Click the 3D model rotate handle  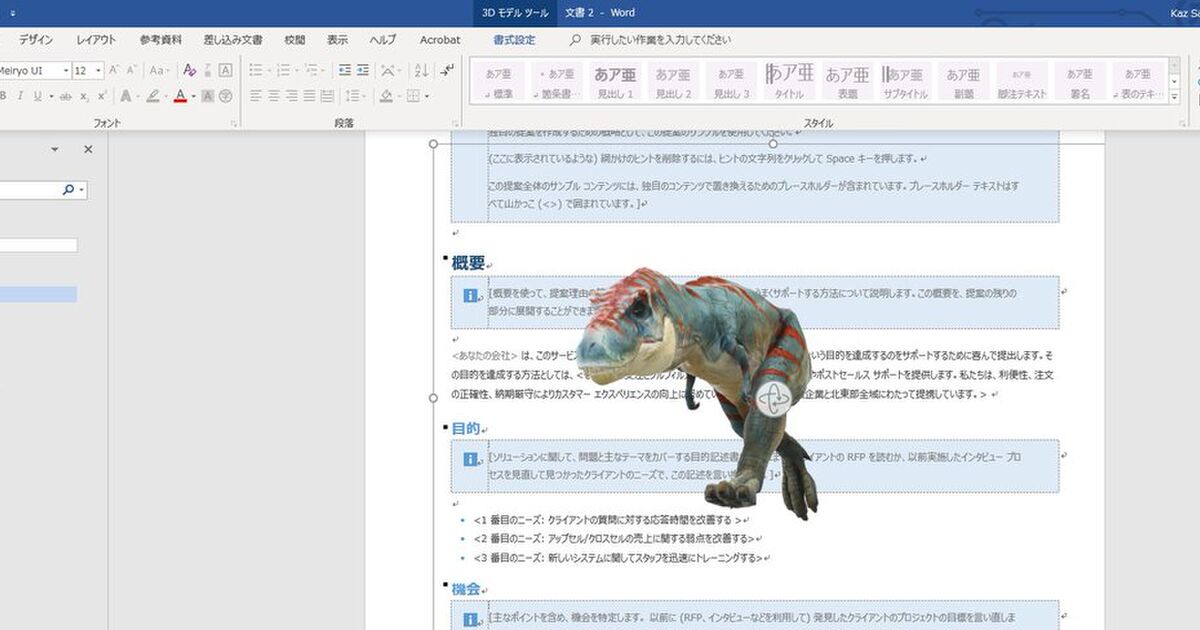[773, 398]
